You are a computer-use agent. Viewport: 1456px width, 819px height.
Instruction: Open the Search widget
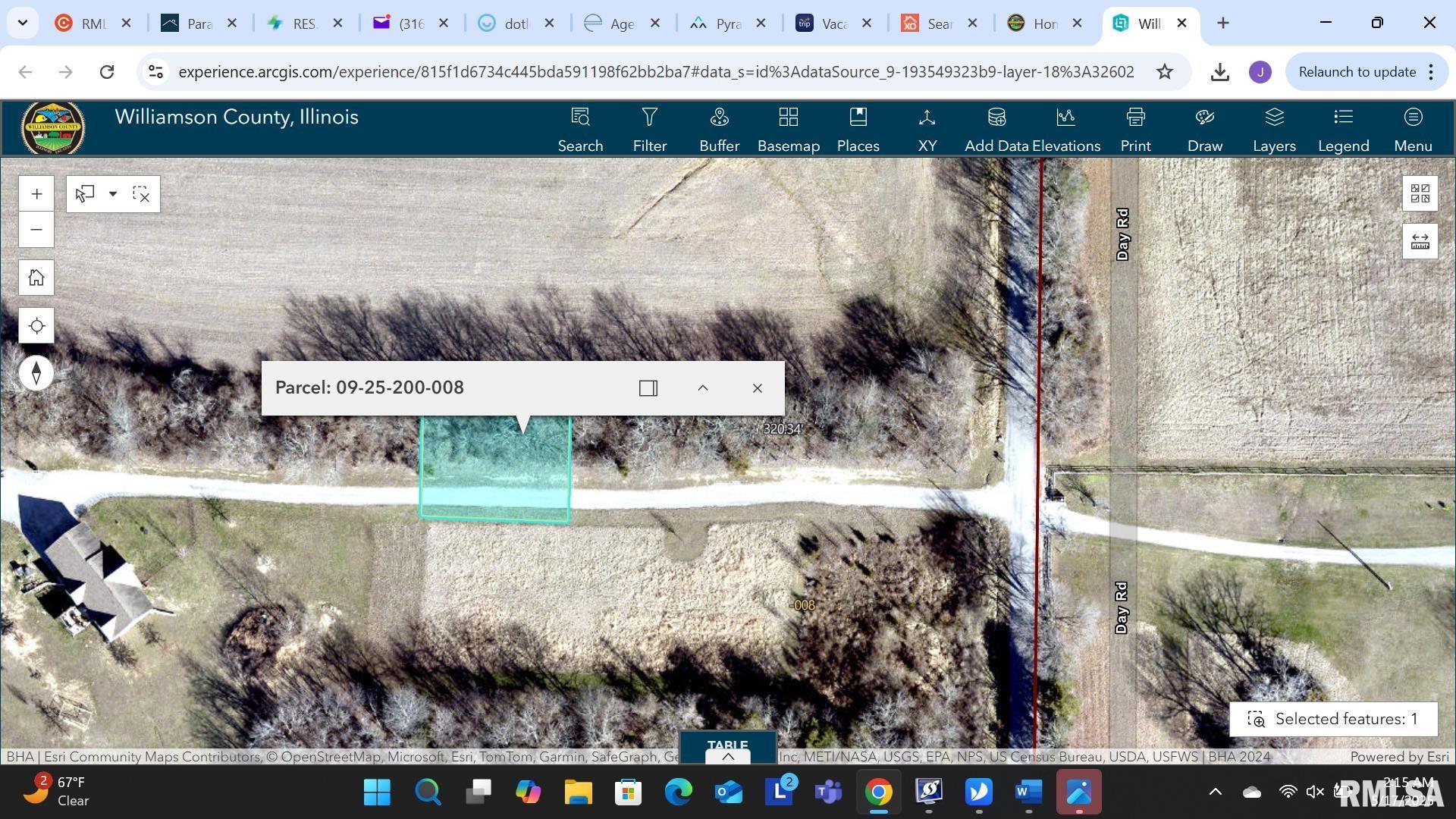[579, 127]
